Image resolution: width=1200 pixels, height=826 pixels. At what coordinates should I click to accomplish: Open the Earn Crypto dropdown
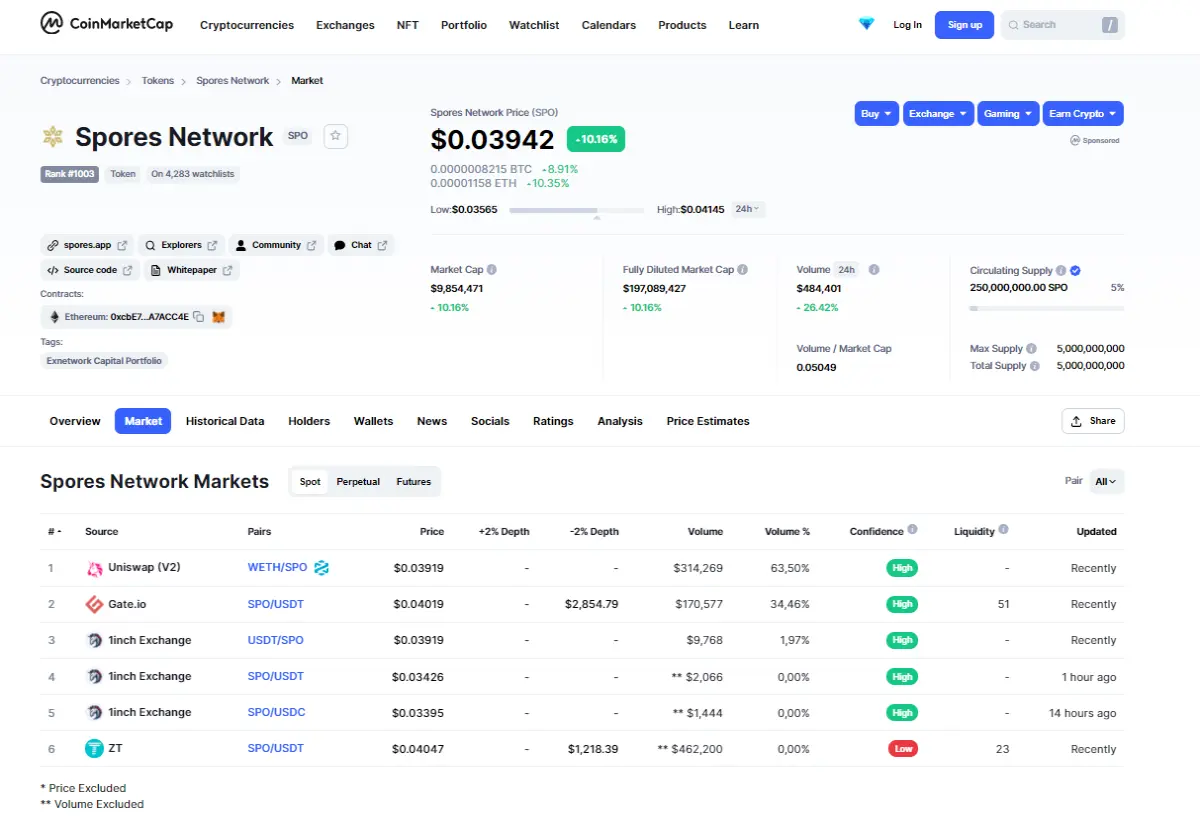1083,114
